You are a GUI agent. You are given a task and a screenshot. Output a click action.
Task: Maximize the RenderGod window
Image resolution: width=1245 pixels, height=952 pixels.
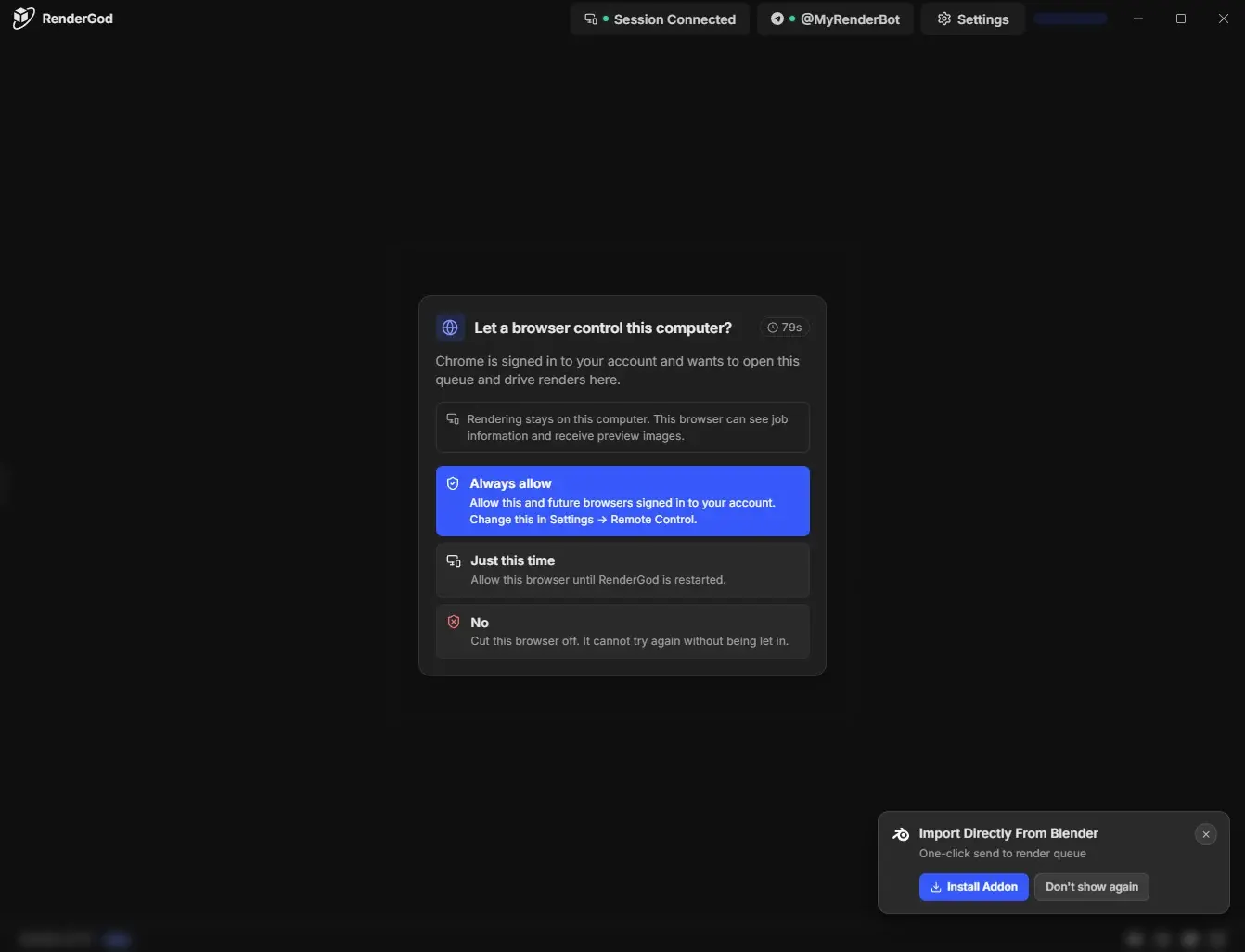tap(1181, 19)
